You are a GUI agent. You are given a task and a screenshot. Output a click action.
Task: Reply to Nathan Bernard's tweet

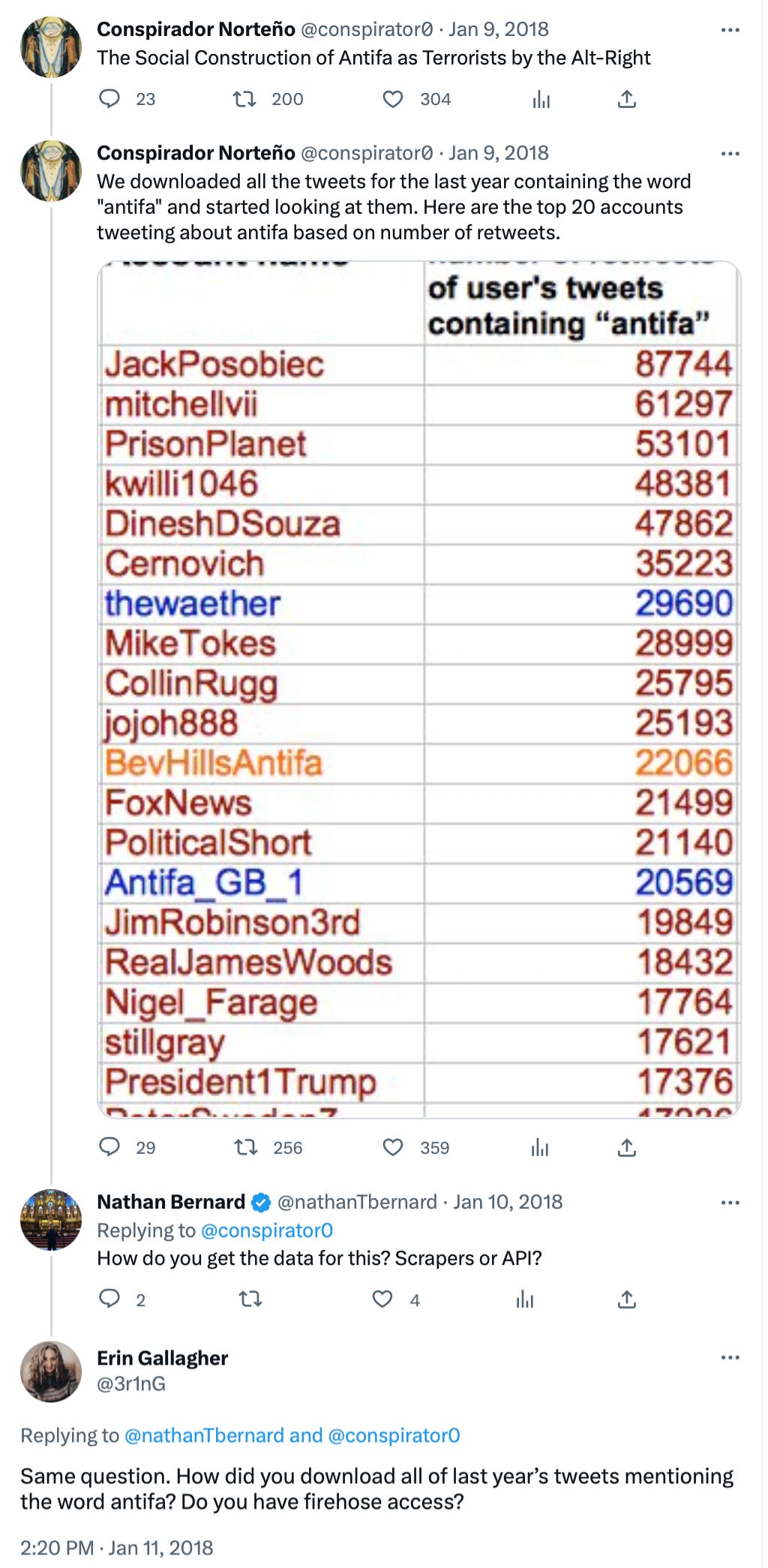coord(110,1299)
